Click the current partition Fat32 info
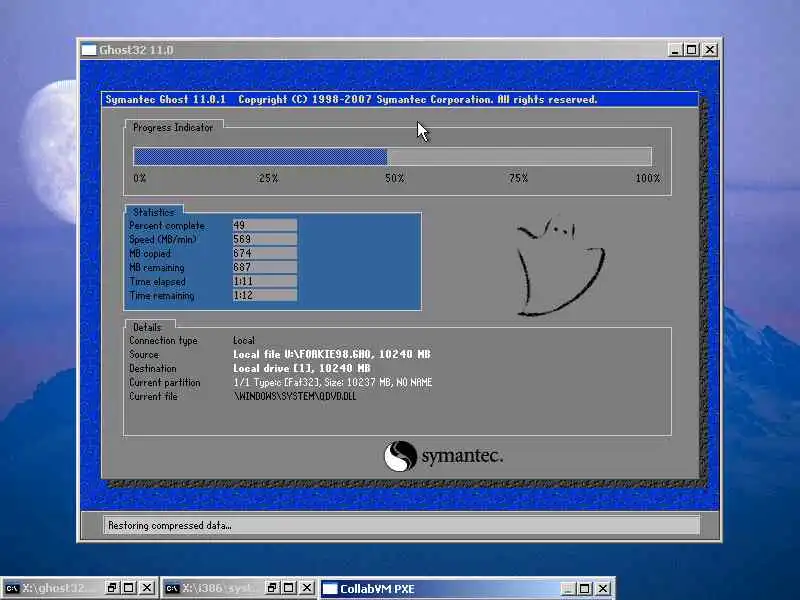The image size is (800, 600). (x=333, y=382)
